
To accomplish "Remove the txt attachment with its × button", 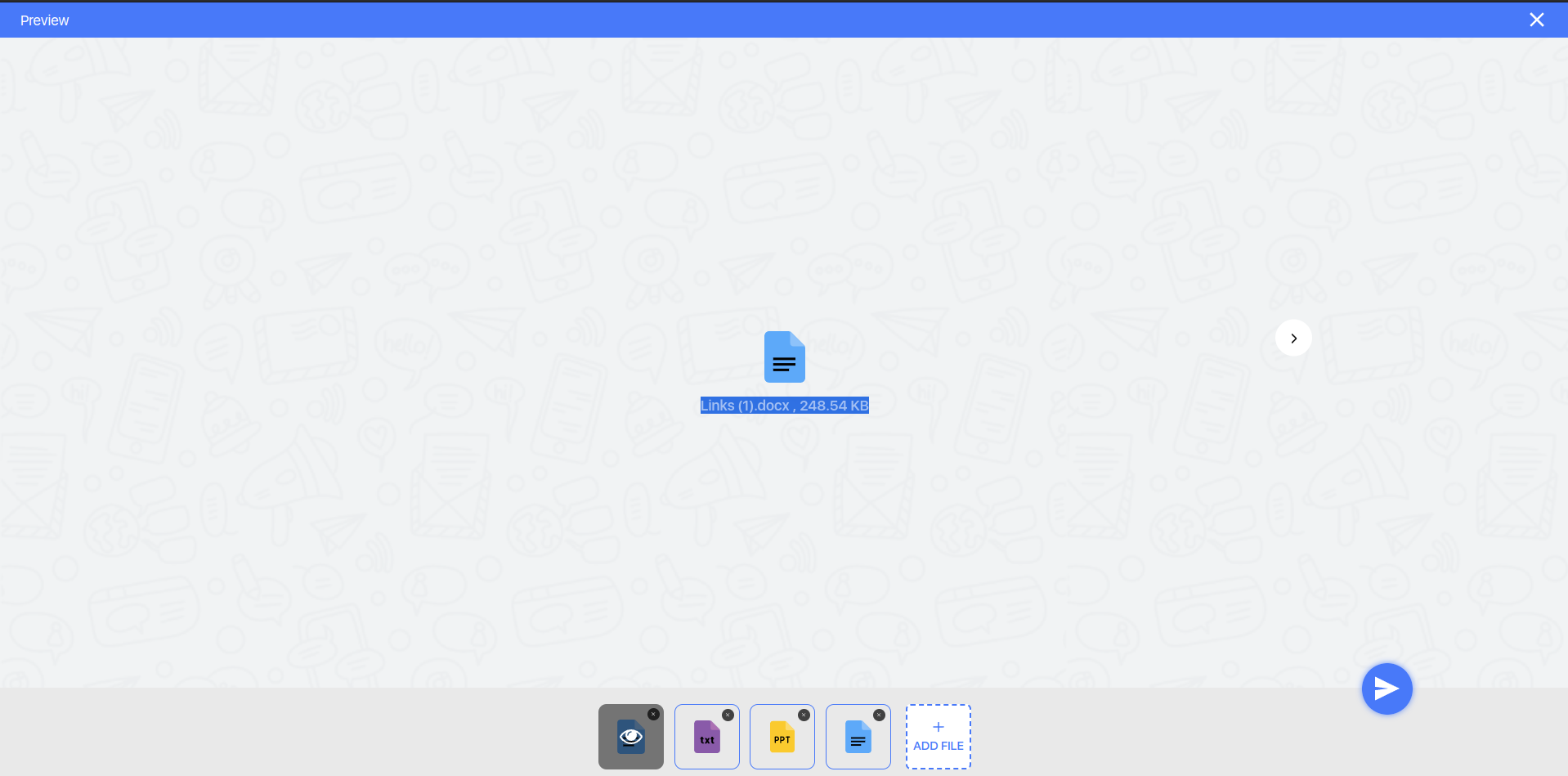I will [x=728, y=714].
